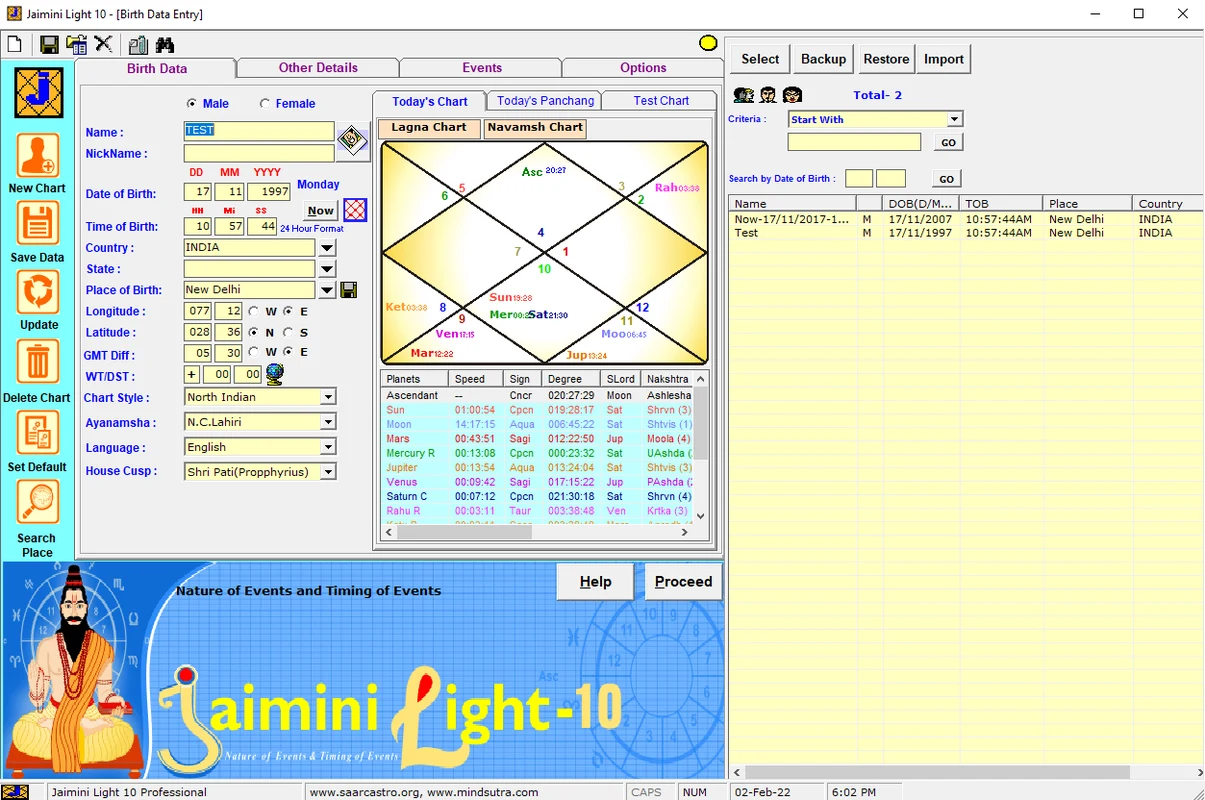Viewport: 1205px width, 800px height.
Task: Click the crossed-square chart icon beside Now
Action: coord(355,210)
